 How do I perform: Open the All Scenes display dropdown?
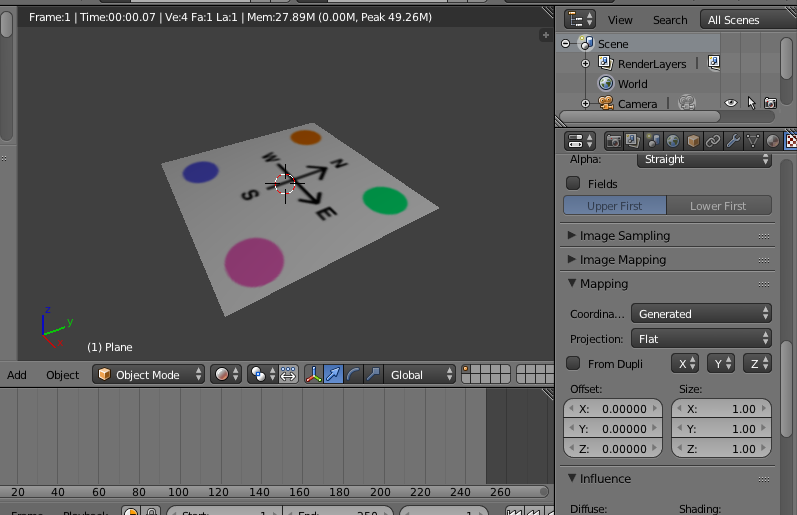tap(748, 20)
